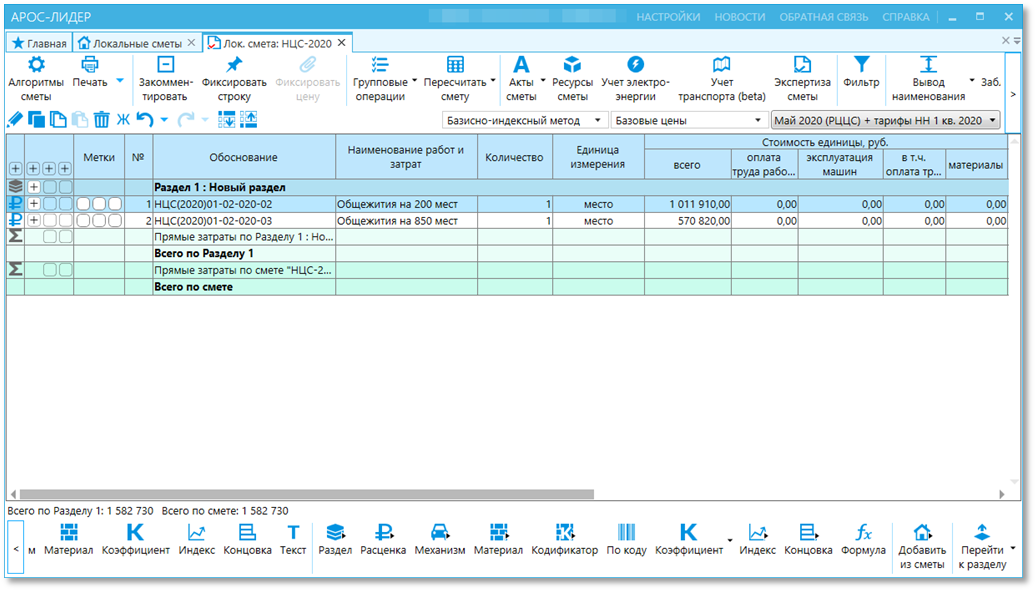Toggle first mark checkbox of row 2

tap(83, 221)
